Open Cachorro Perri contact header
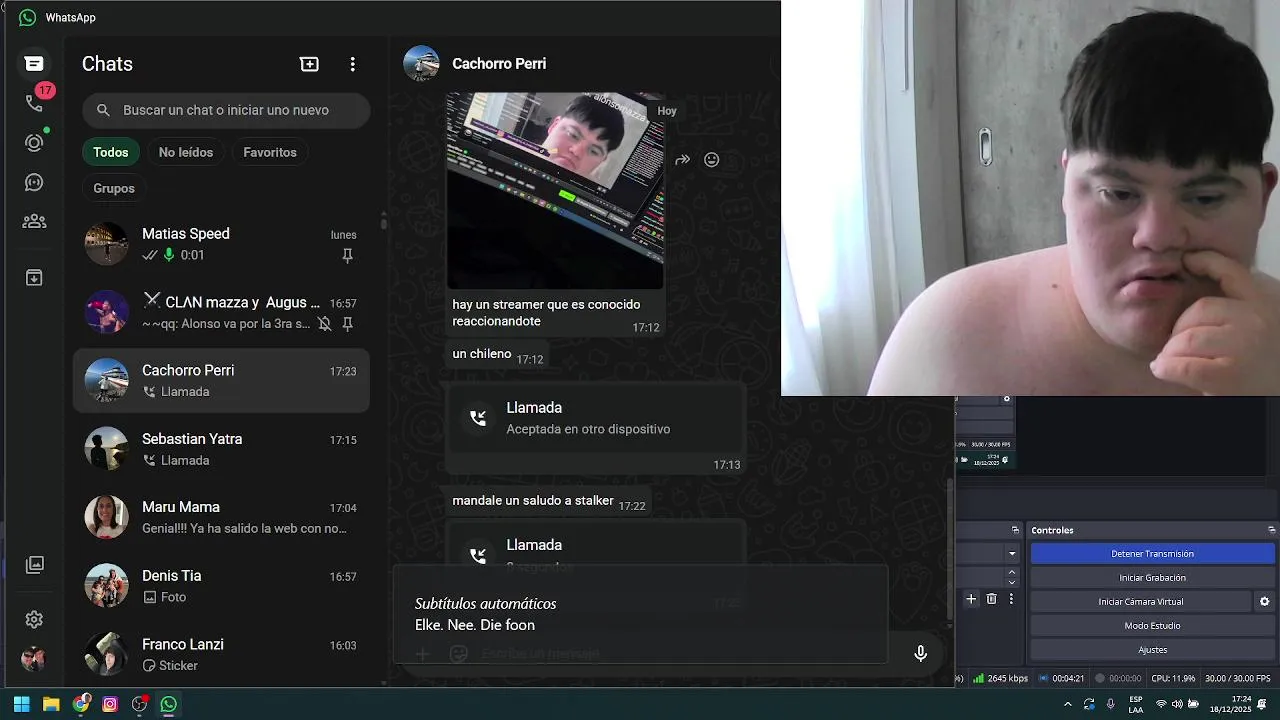The width and height of the screenshot is (1280, 720). coord(498,63)
